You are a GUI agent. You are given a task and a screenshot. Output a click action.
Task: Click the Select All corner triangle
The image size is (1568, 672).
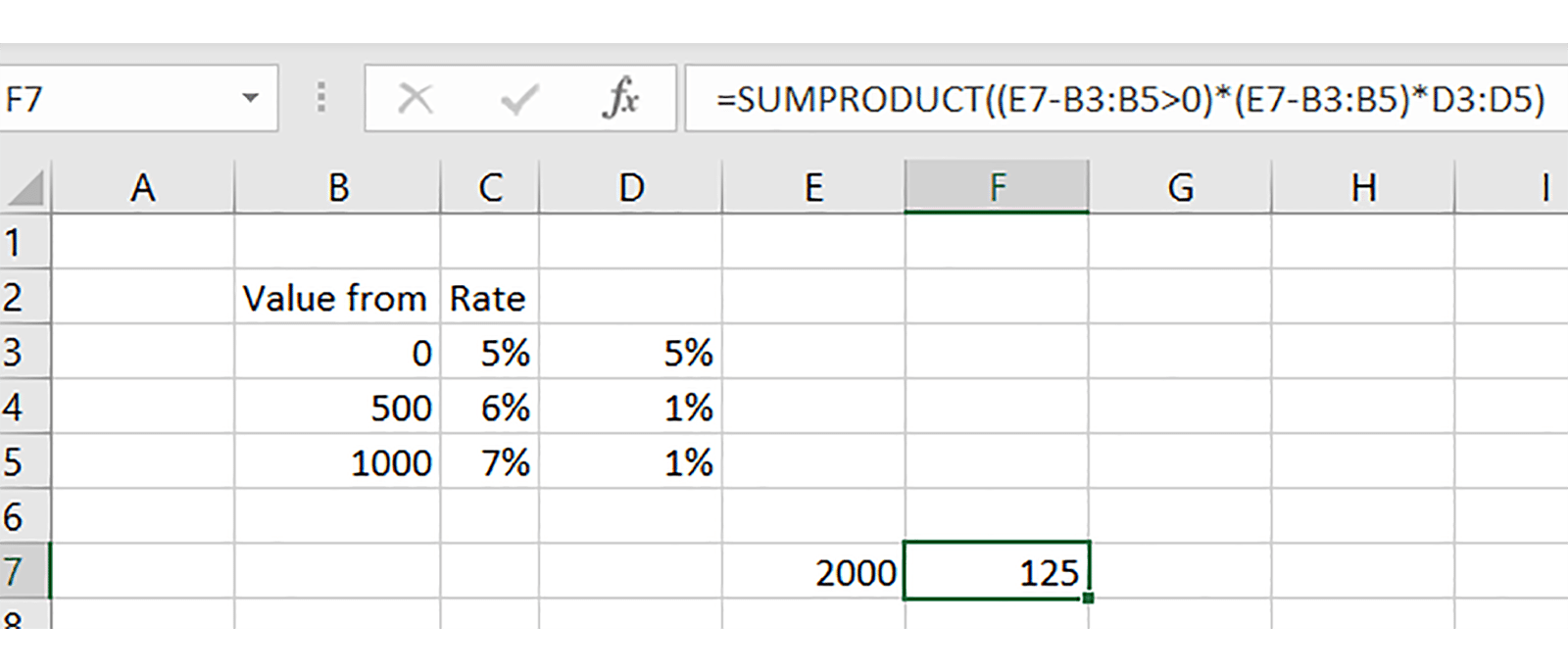click(x=25, y=188)
